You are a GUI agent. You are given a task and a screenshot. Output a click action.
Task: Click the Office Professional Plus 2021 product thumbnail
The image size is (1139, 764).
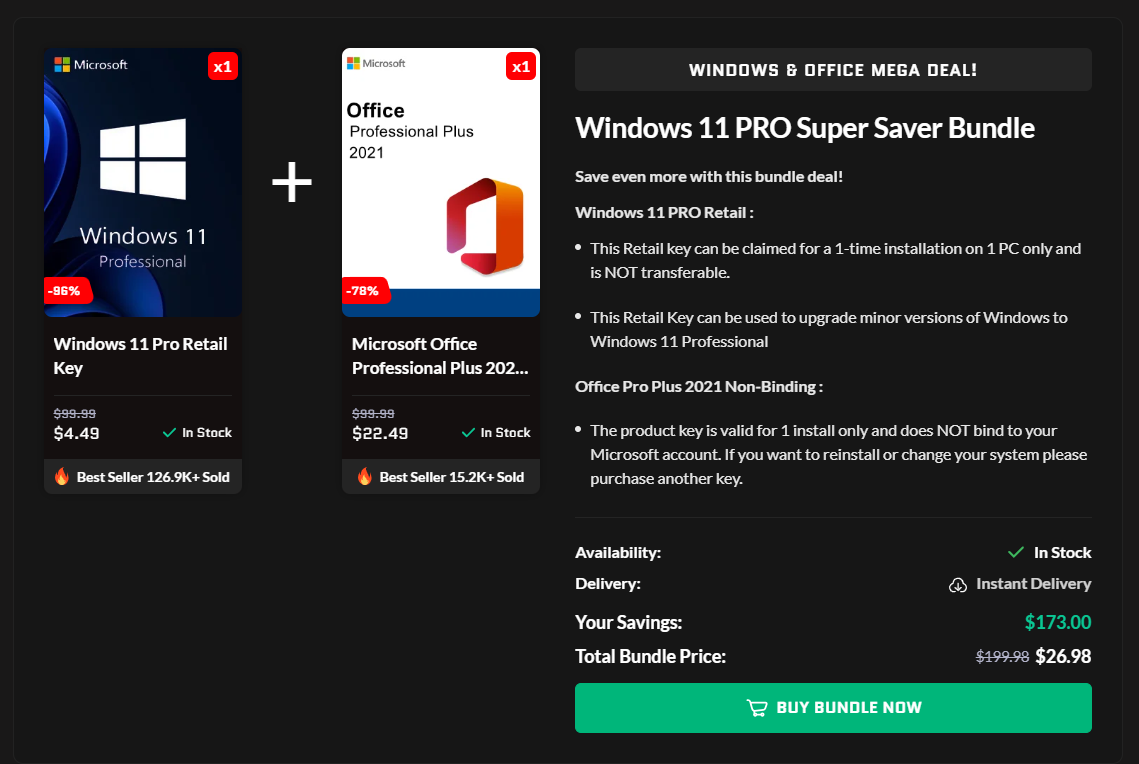click(x=440, y=181)
